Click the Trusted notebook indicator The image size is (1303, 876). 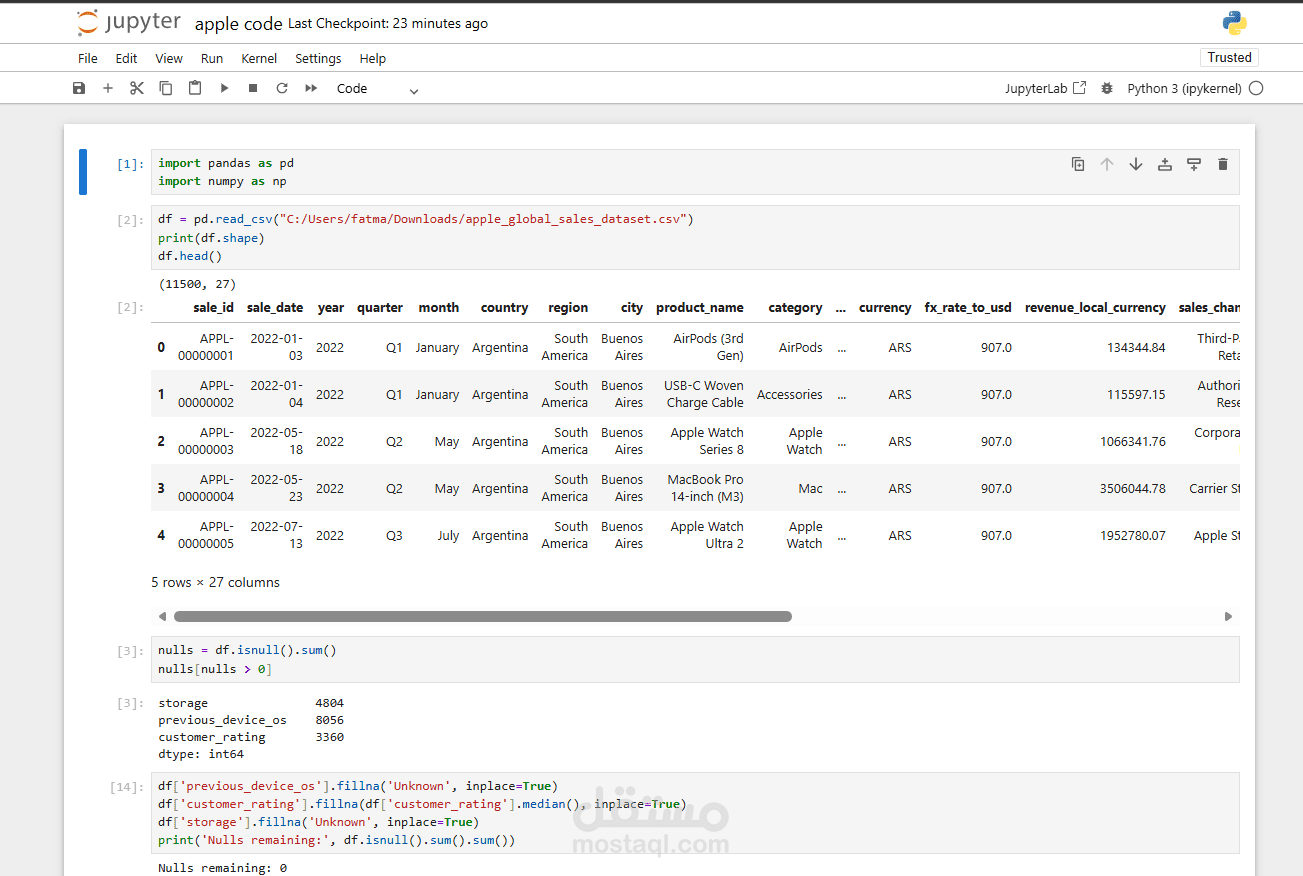pos(1229,58)
